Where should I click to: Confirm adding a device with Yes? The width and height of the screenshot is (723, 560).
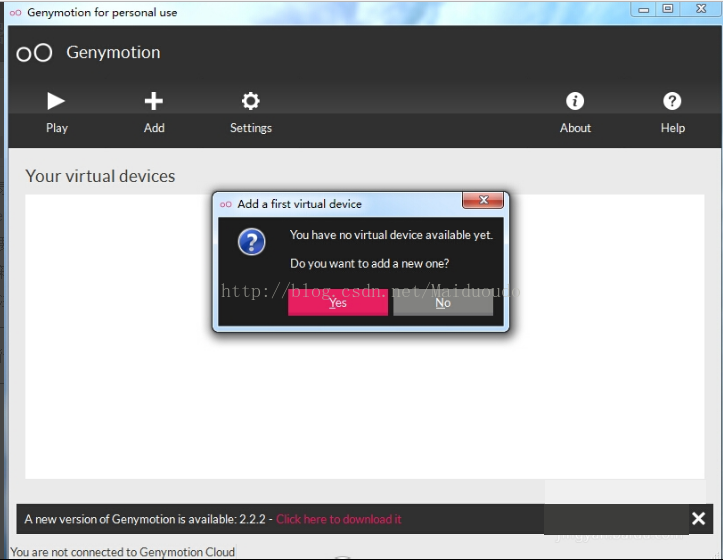point(338,303)
